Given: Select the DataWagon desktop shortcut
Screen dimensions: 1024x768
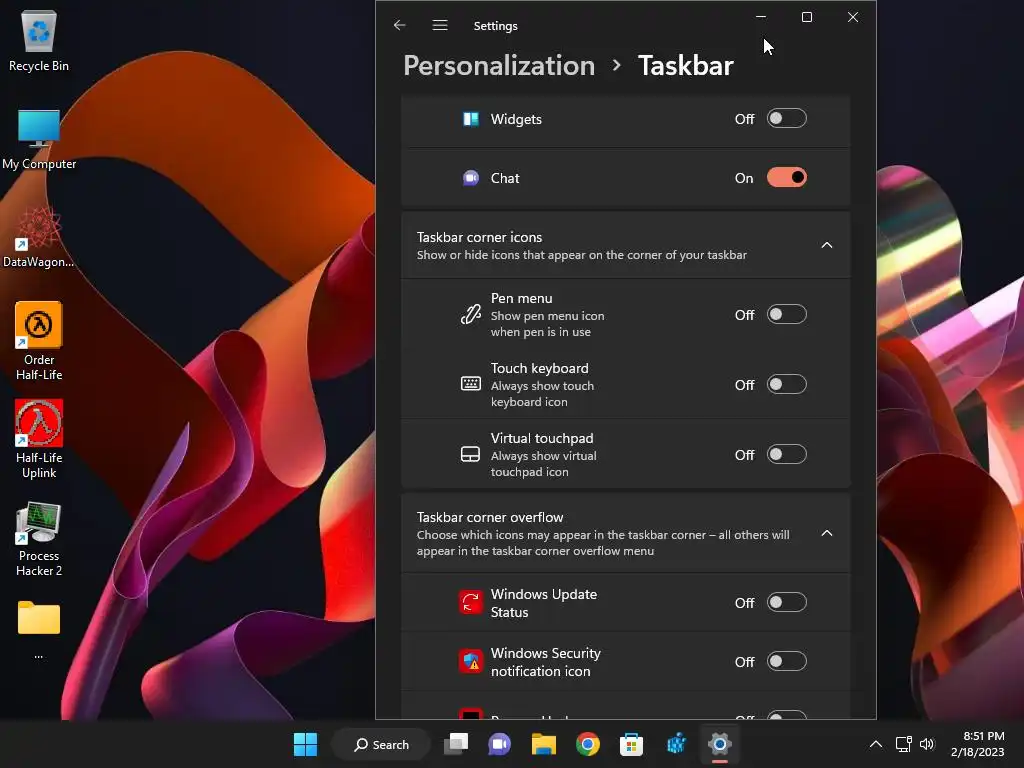Looking at the screenshot, I should 39,238.
